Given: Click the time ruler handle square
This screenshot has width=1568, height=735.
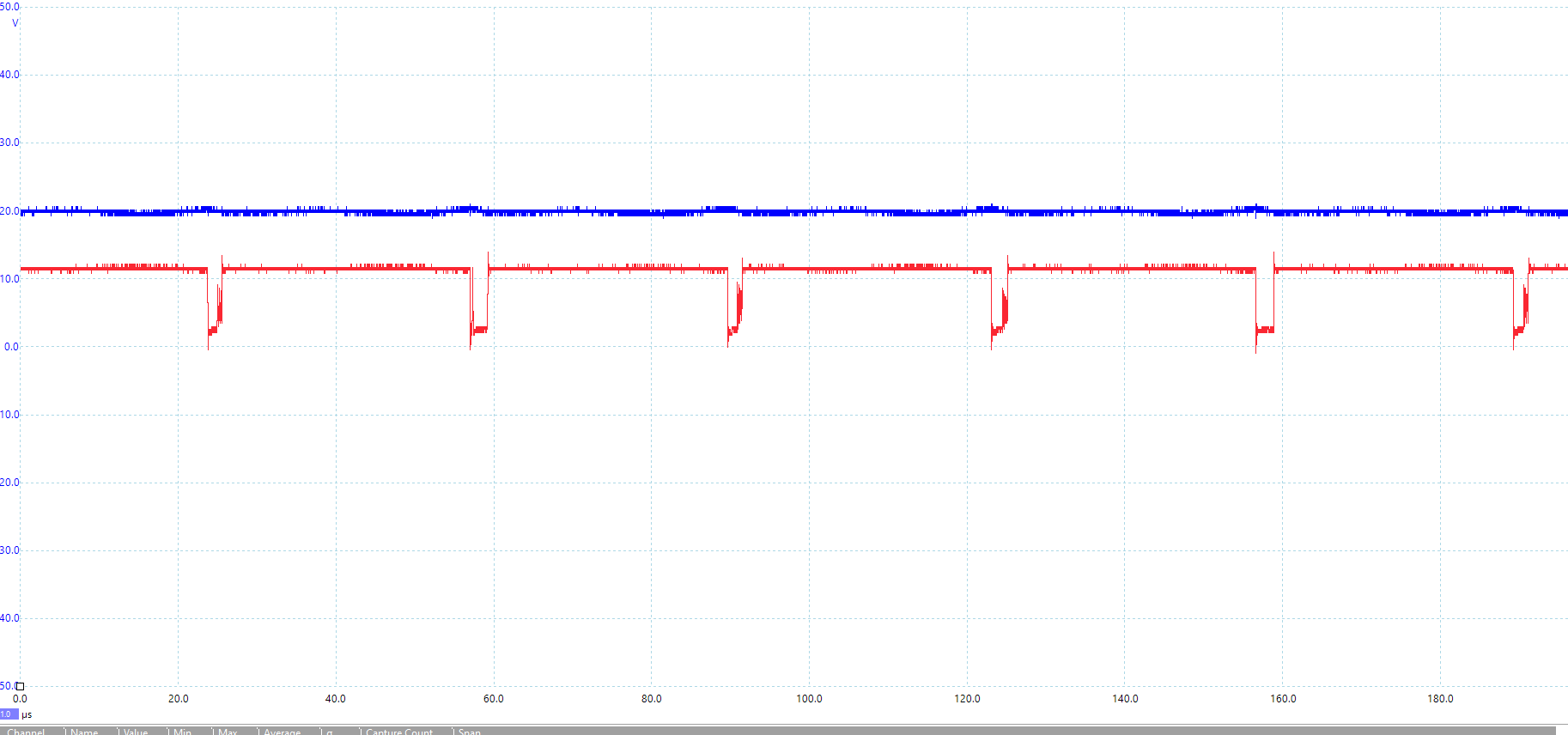Looking at the screenshot, I should click(x=20, y=686).
